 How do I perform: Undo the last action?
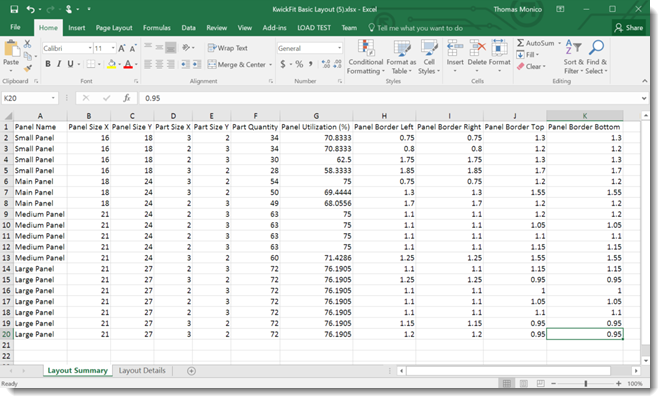click(x=30, y=9)
